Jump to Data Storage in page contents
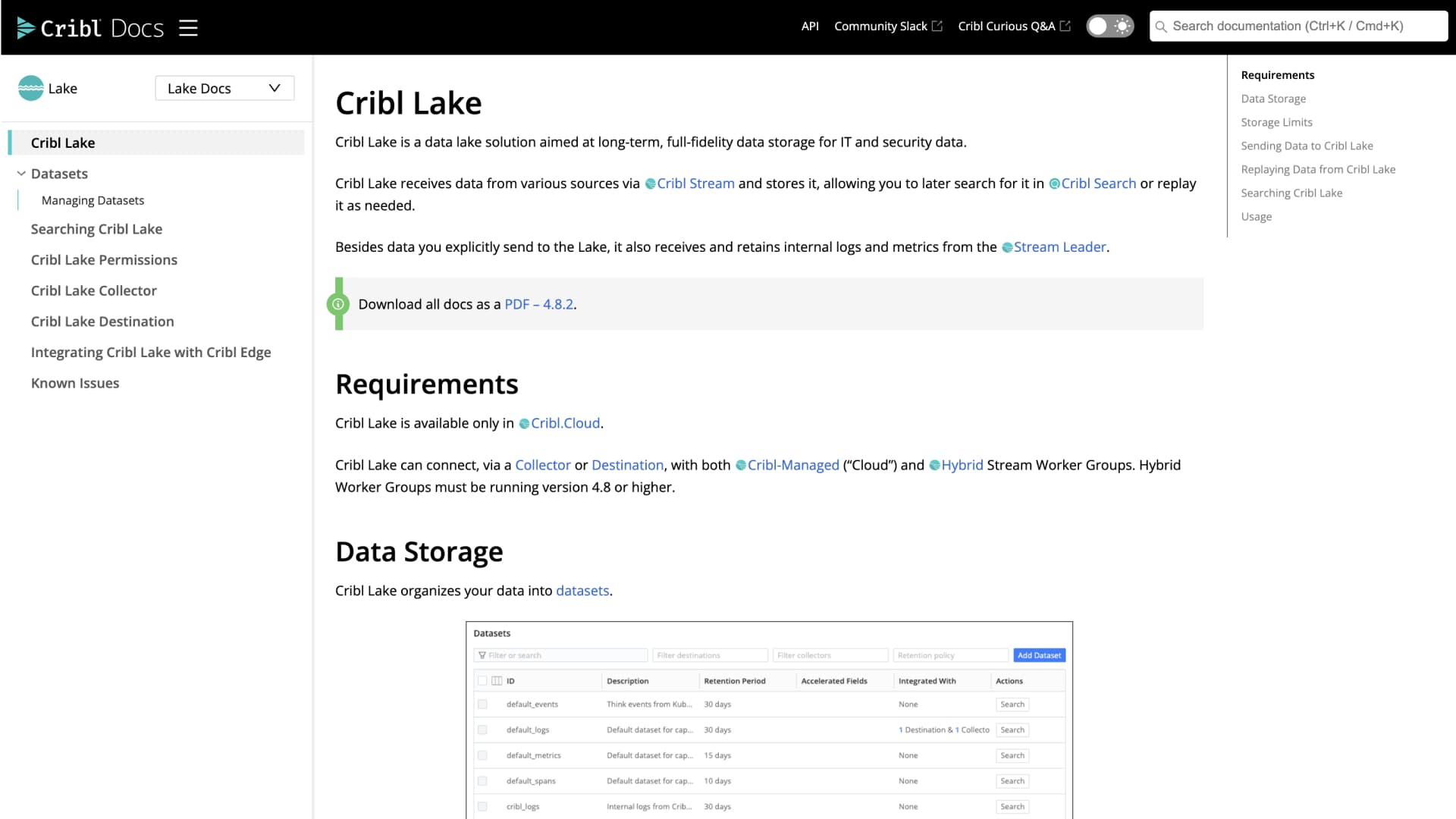Screen dimensions: 1456x819 click(x=1273, y=99)
